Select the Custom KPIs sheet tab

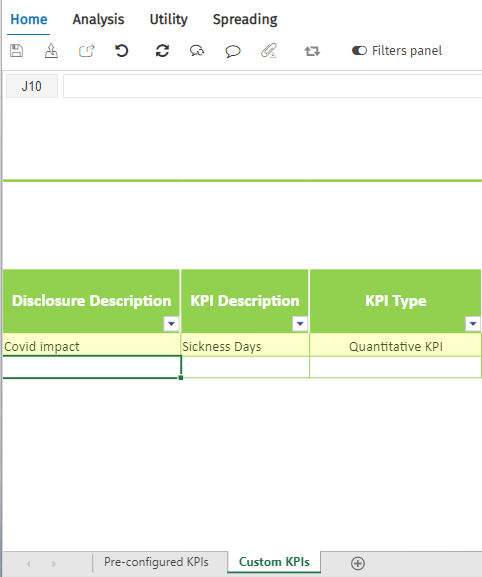(274, 562)
